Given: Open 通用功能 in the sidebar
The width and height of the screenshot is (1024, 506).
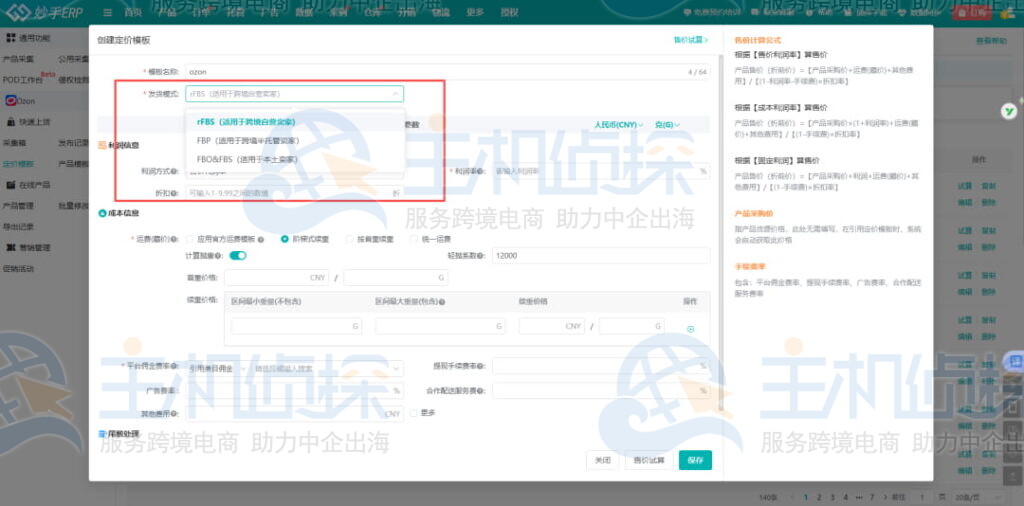Looking at the screenshot, I should click(34, 38).
